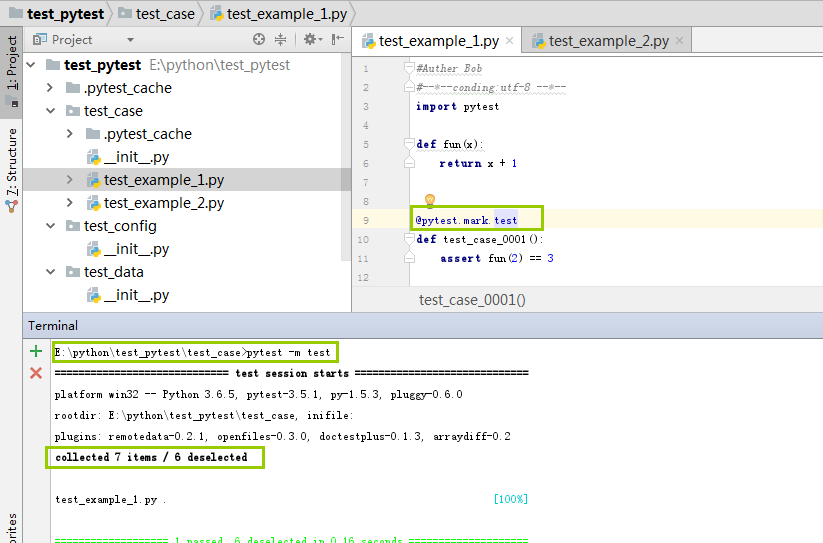Toggle code fold marker at def fun(x)
The image size is (823, 543).
(409, 144)
